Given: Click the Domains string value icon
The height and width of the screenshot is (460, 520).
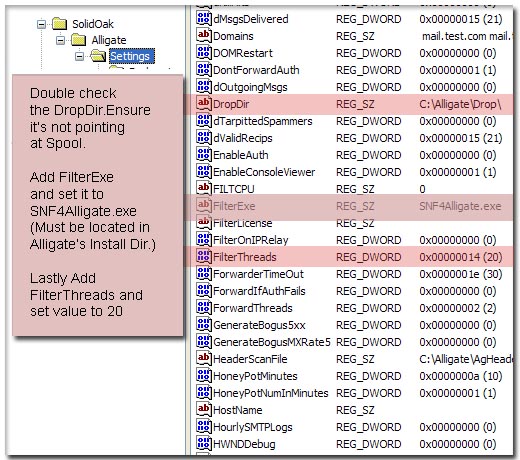Looking at the screenshot, I should click(x=204, y=35).
